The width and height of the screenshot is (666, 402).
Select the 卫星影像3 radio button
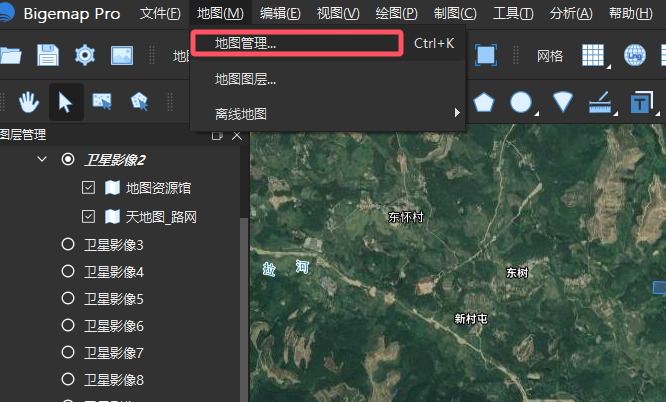coord(68,244)
